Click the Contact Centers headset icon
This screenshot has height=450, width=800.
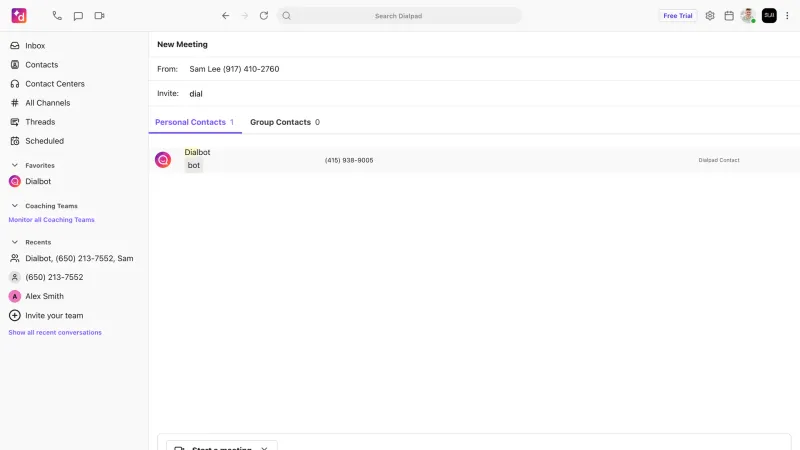point(15,84)
